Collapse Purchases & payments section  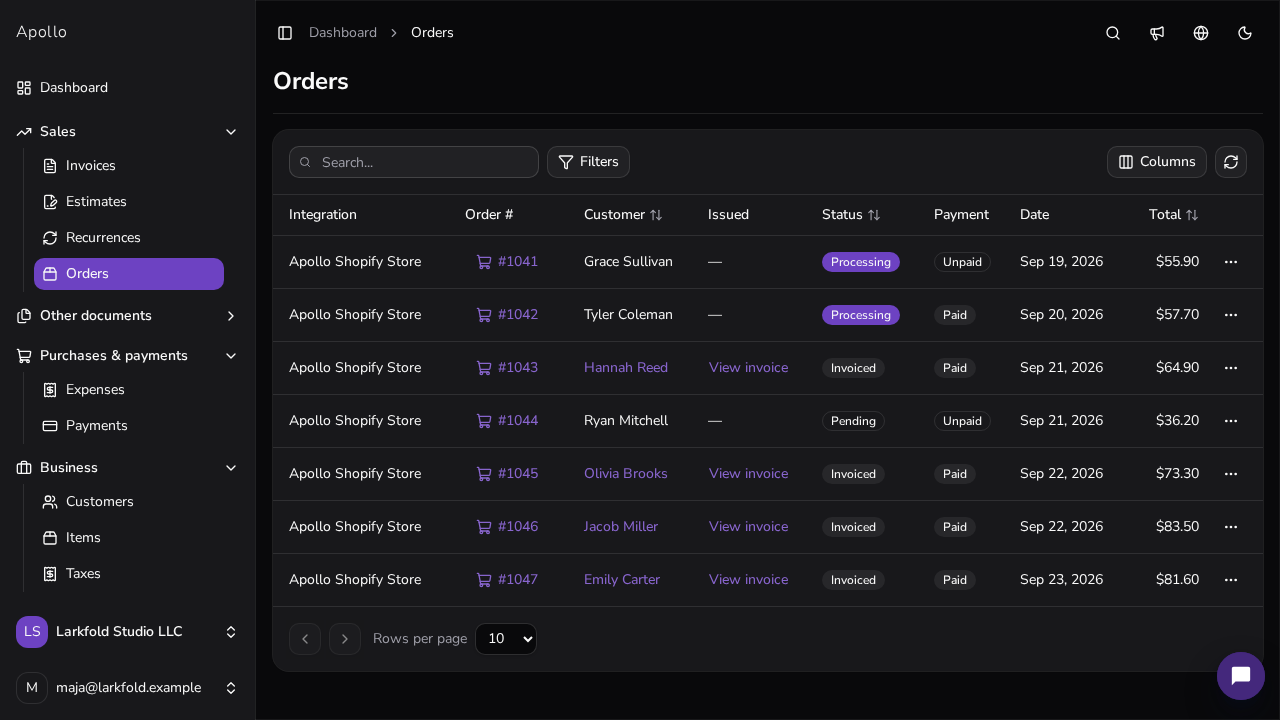[127, 356]
